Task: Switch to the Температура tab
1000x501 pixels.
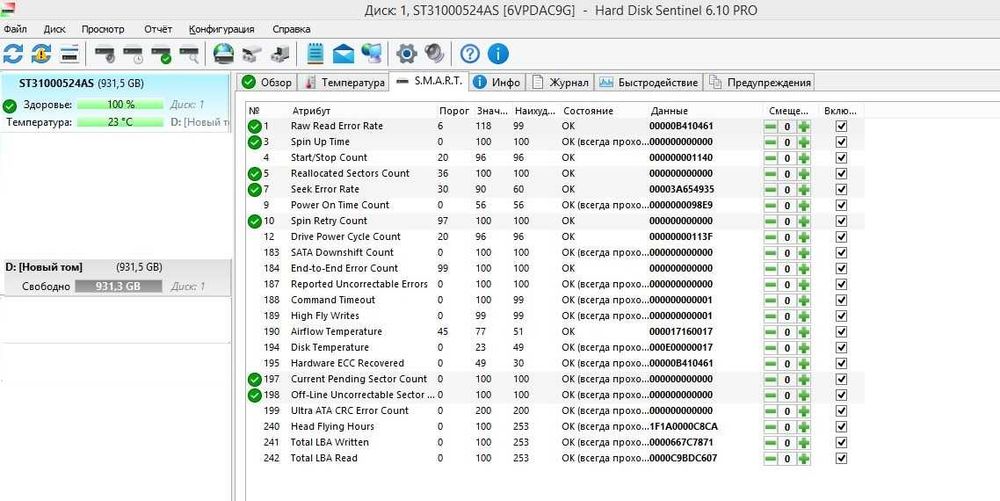Action: click(x=344, y=82)
